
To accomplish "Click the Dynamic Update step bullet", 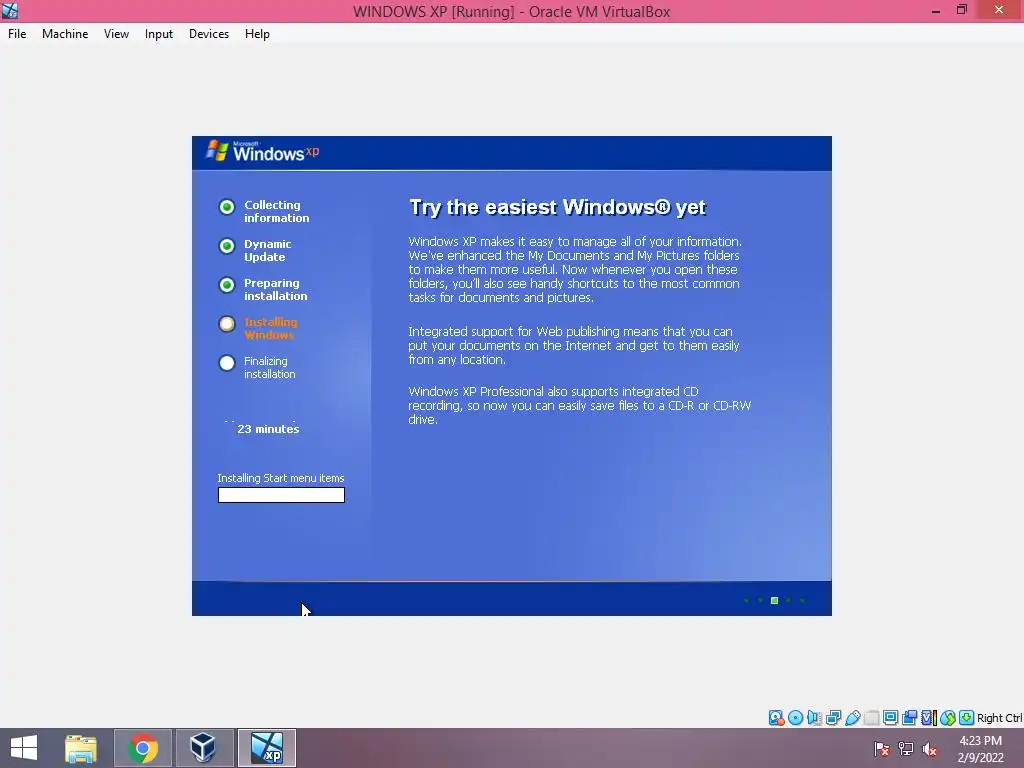I will 227,246.
